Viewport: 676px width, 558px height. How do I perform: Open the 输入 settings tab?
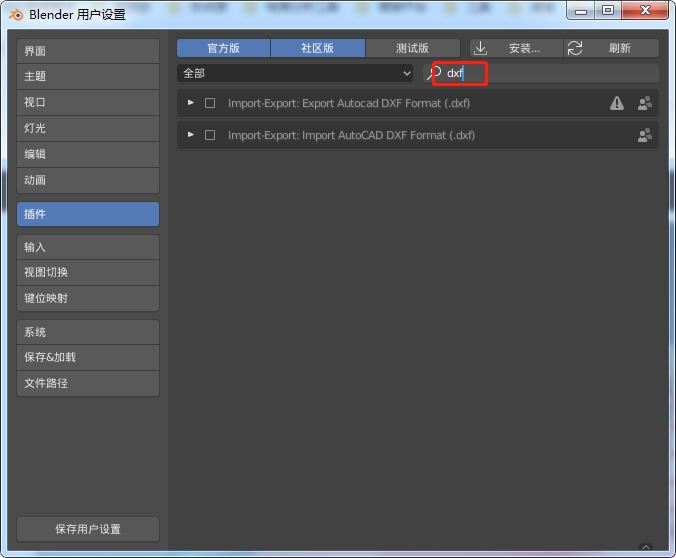[88, 247]
